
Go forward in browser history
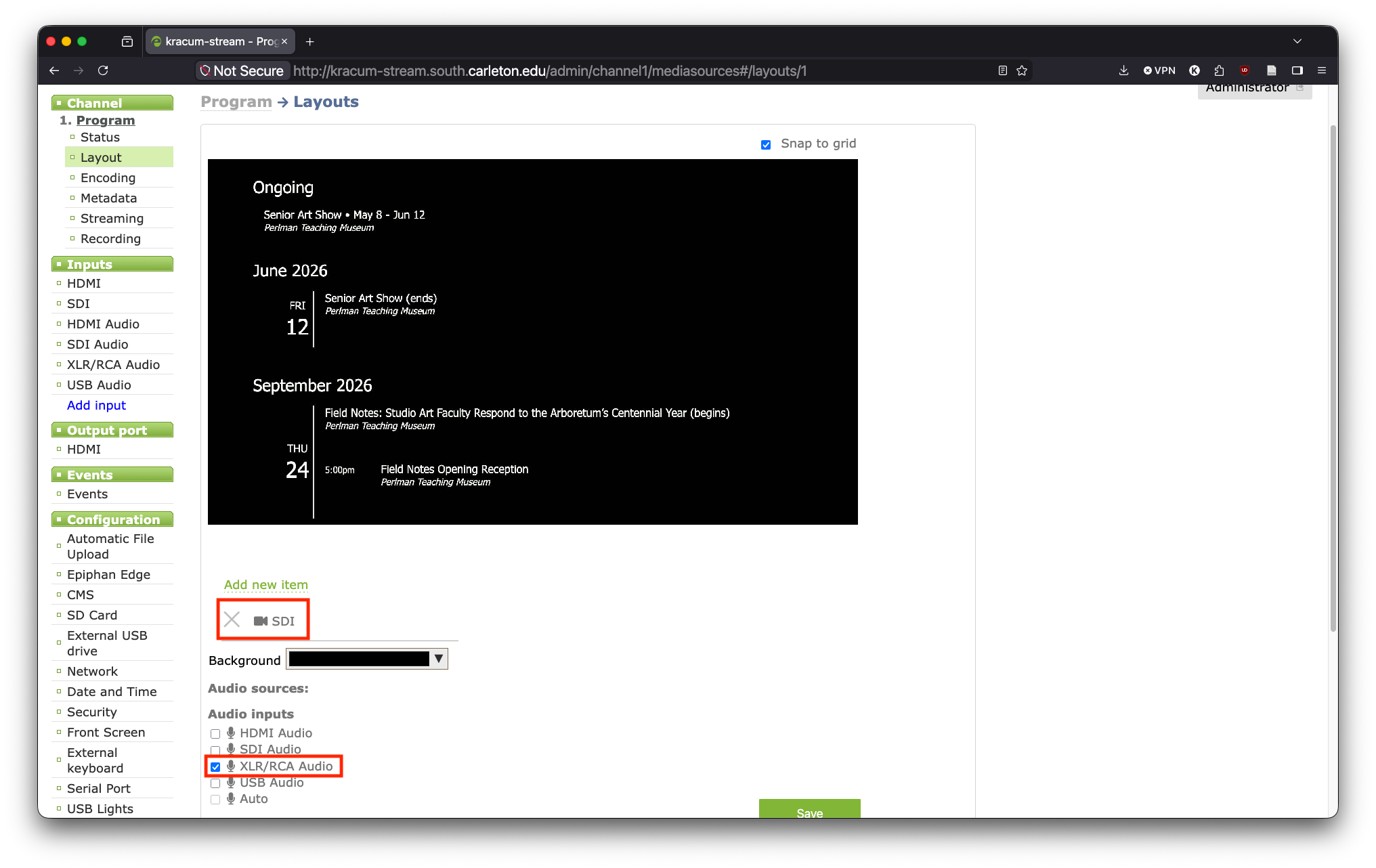(79, 70)
